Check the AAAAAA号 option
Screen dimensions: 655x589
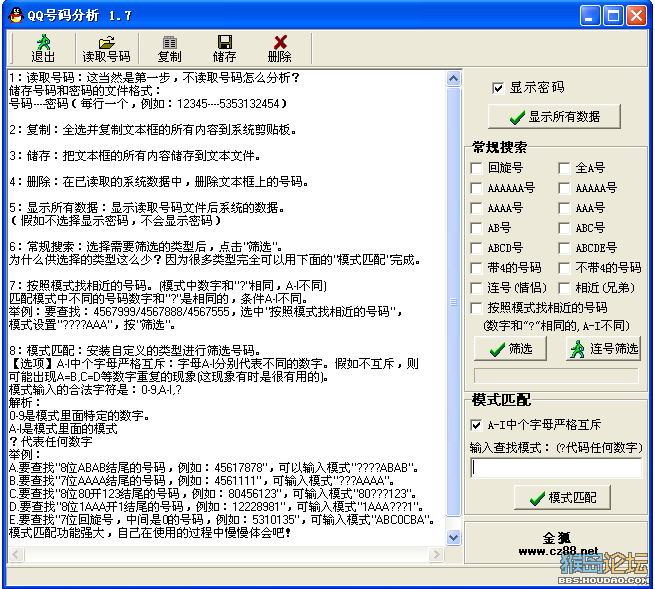coord(476,188)
